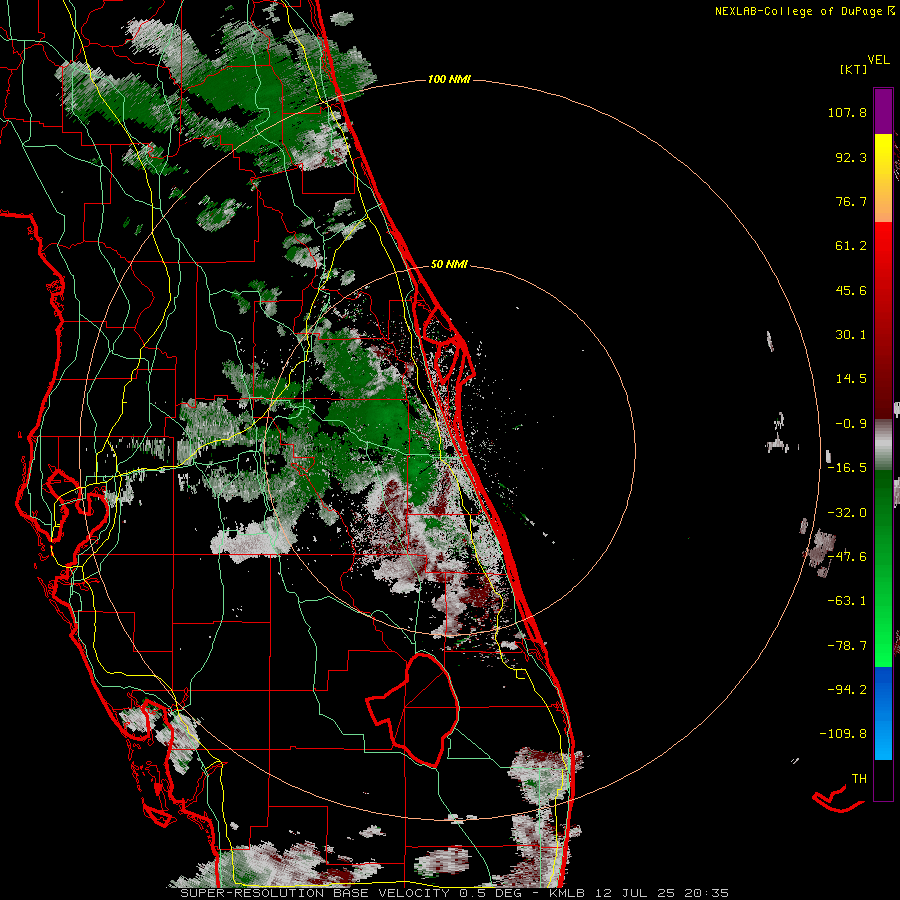Click the purple segment of velocity scale
The image size is (900, 900).
883,111
